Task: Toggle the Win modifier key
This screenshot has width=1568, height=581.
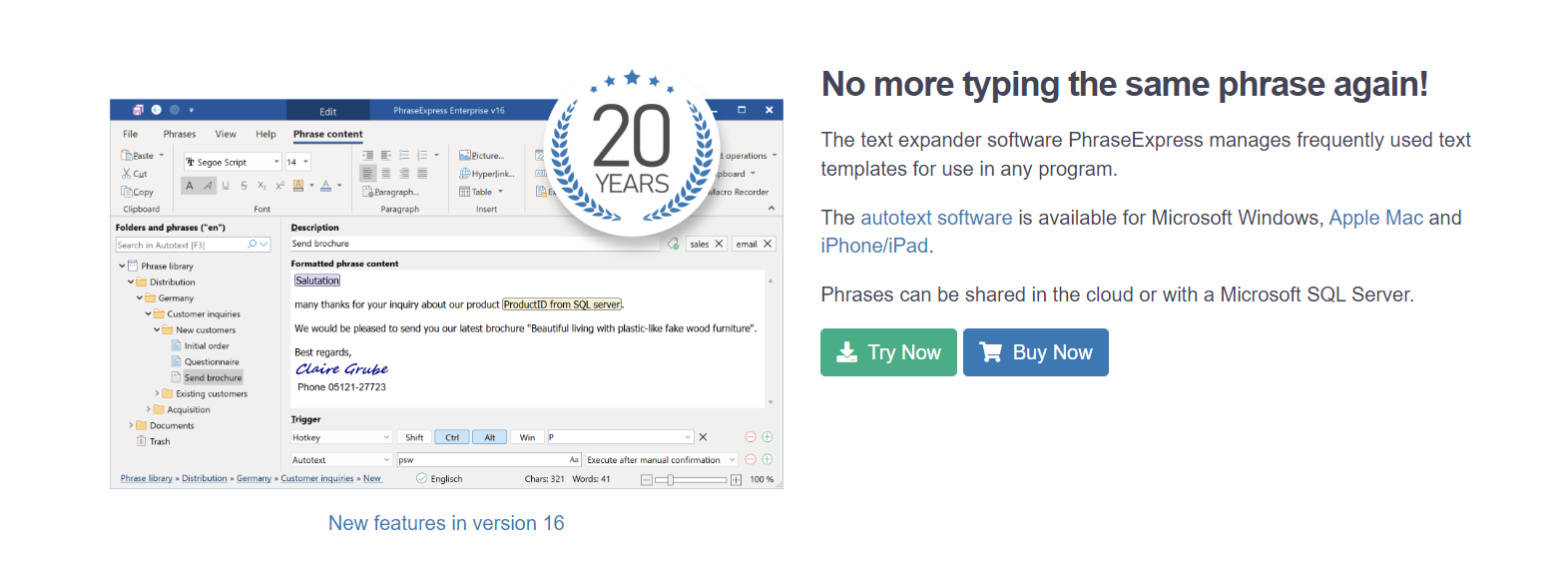Action: [527, 437]
